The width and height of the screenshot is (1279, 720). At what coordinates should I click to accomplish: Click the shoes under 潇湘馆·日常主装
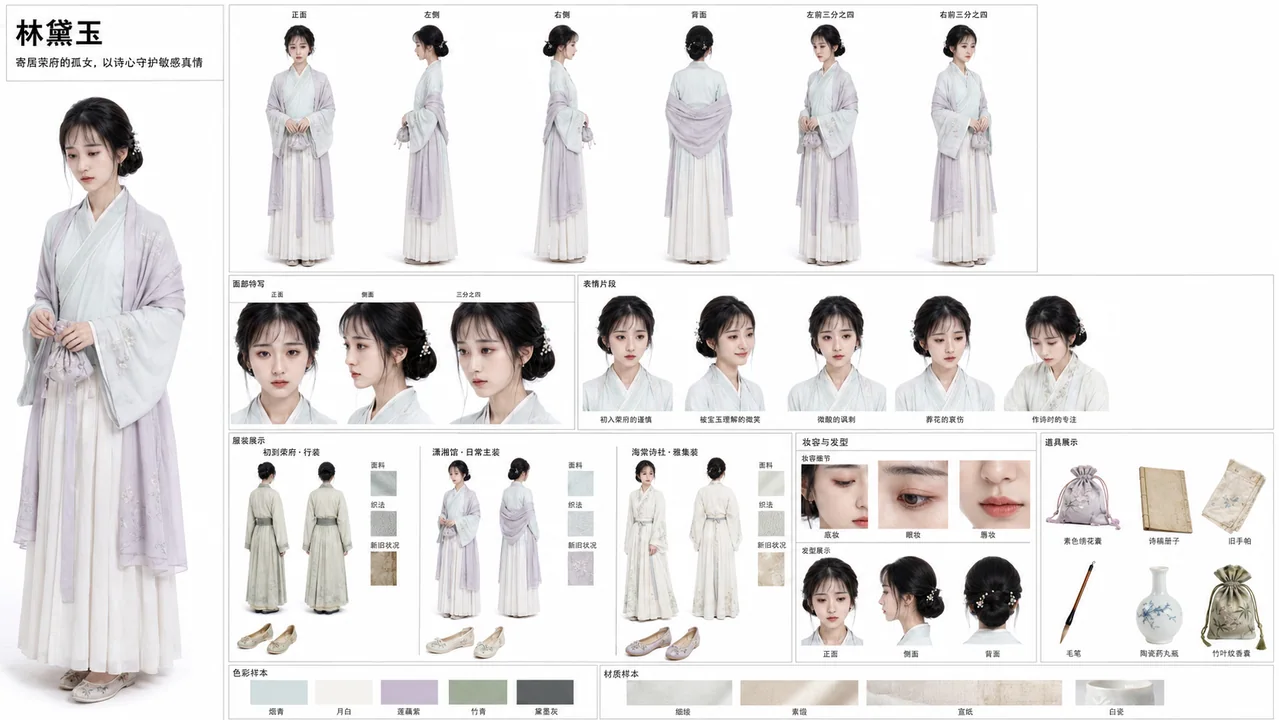tap(465, 641)
